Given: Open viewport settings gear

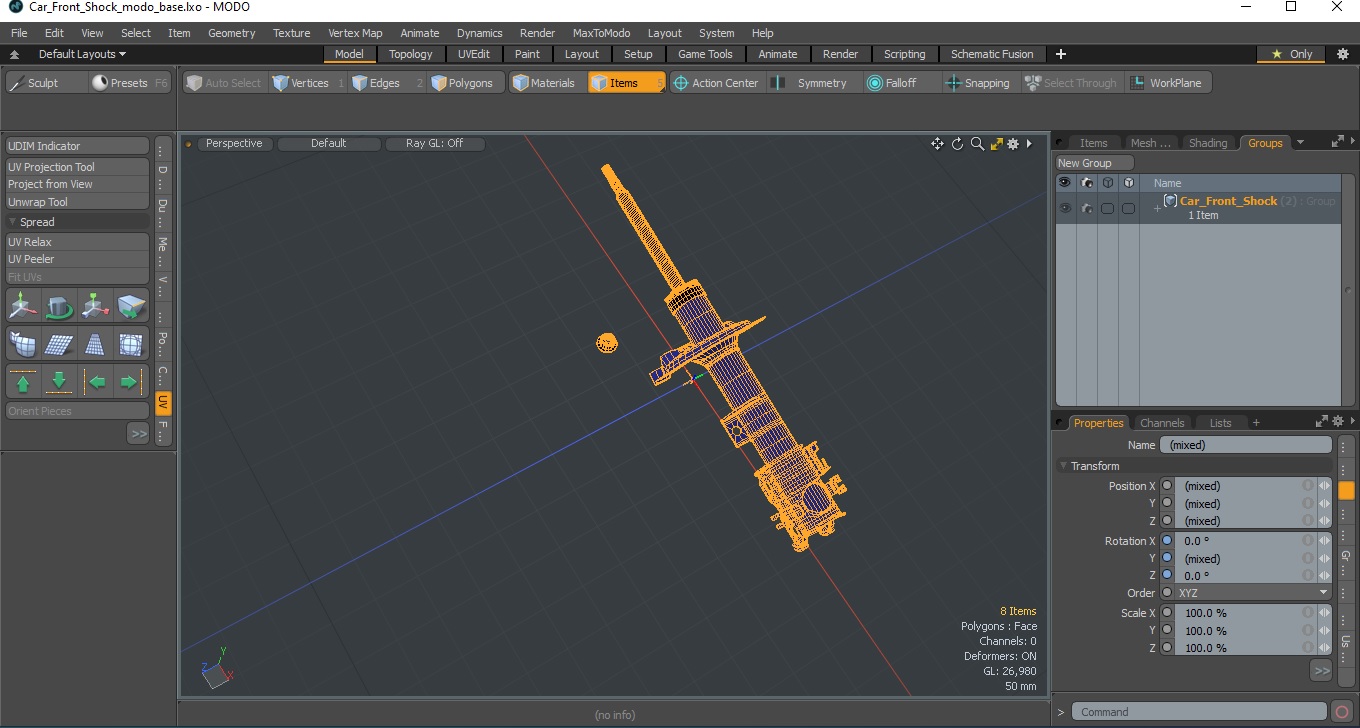Looking at the screenshot, I should click(x=1013, y=144).
